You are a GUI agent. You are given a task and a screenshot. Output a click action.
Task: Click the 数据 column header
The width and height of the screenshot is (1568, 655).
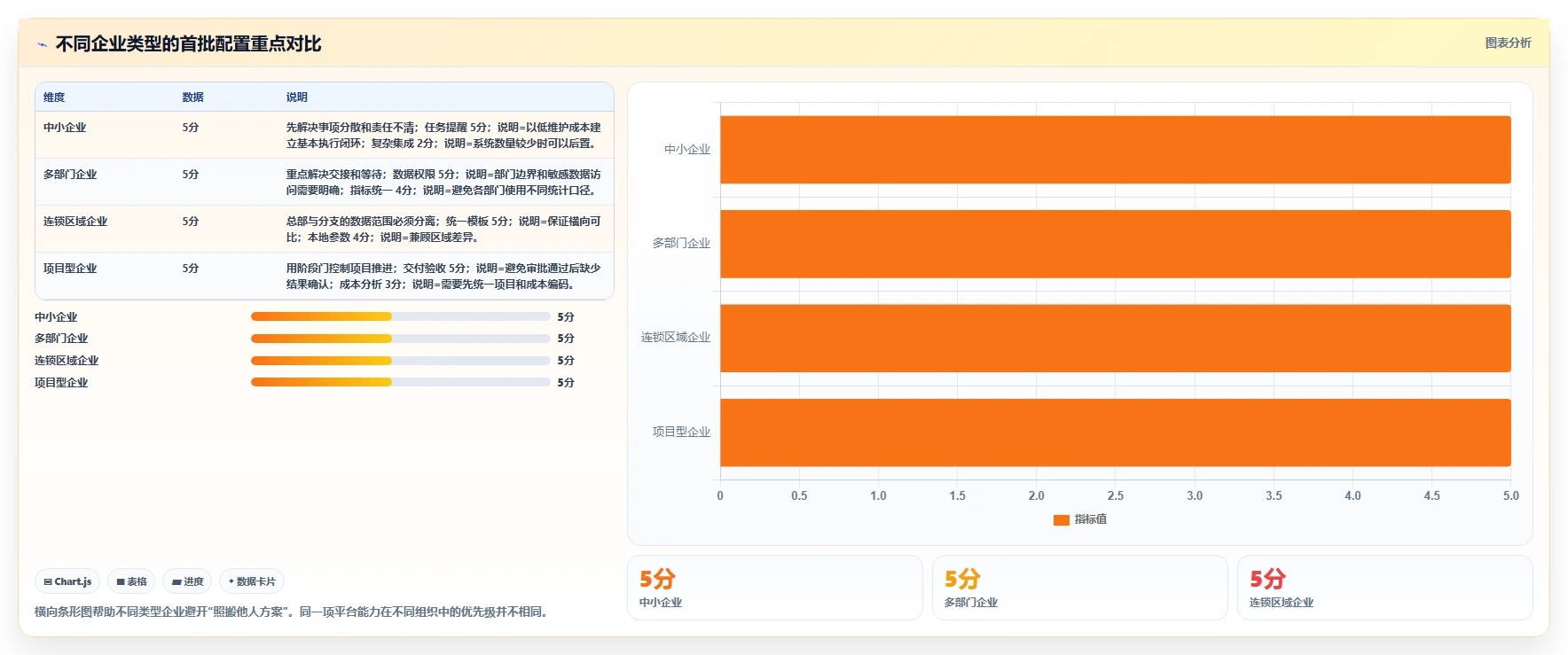tap(192, 97)
